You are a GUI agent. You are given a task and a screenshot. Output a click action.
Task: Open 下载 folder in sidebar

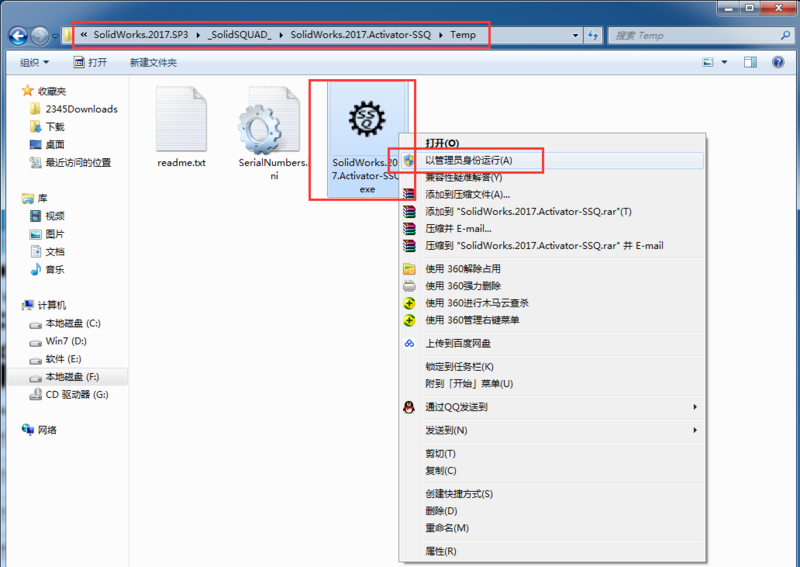tap(47, 127)
